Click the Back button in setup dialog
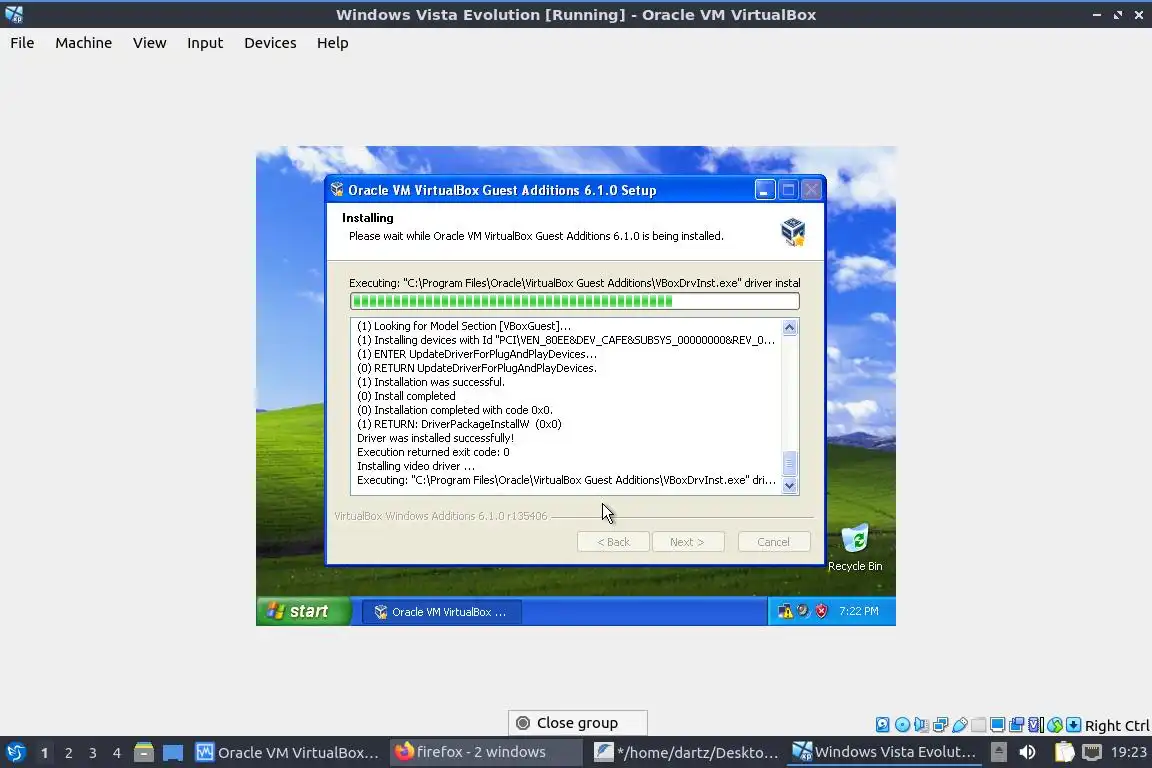 pos(613,542)
